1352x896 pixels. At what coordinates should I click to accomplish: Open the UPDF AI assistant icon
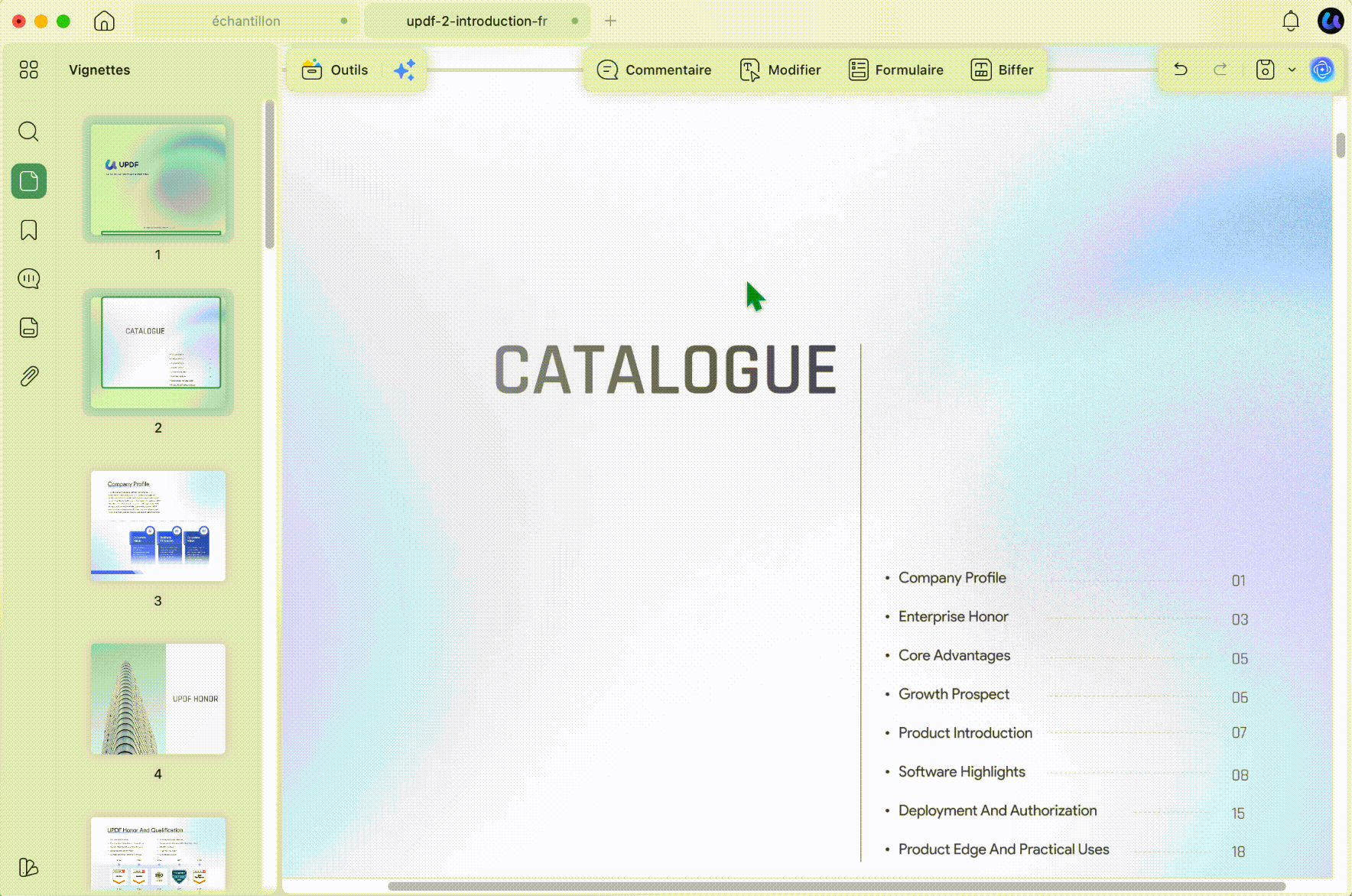pos(1322,70)
